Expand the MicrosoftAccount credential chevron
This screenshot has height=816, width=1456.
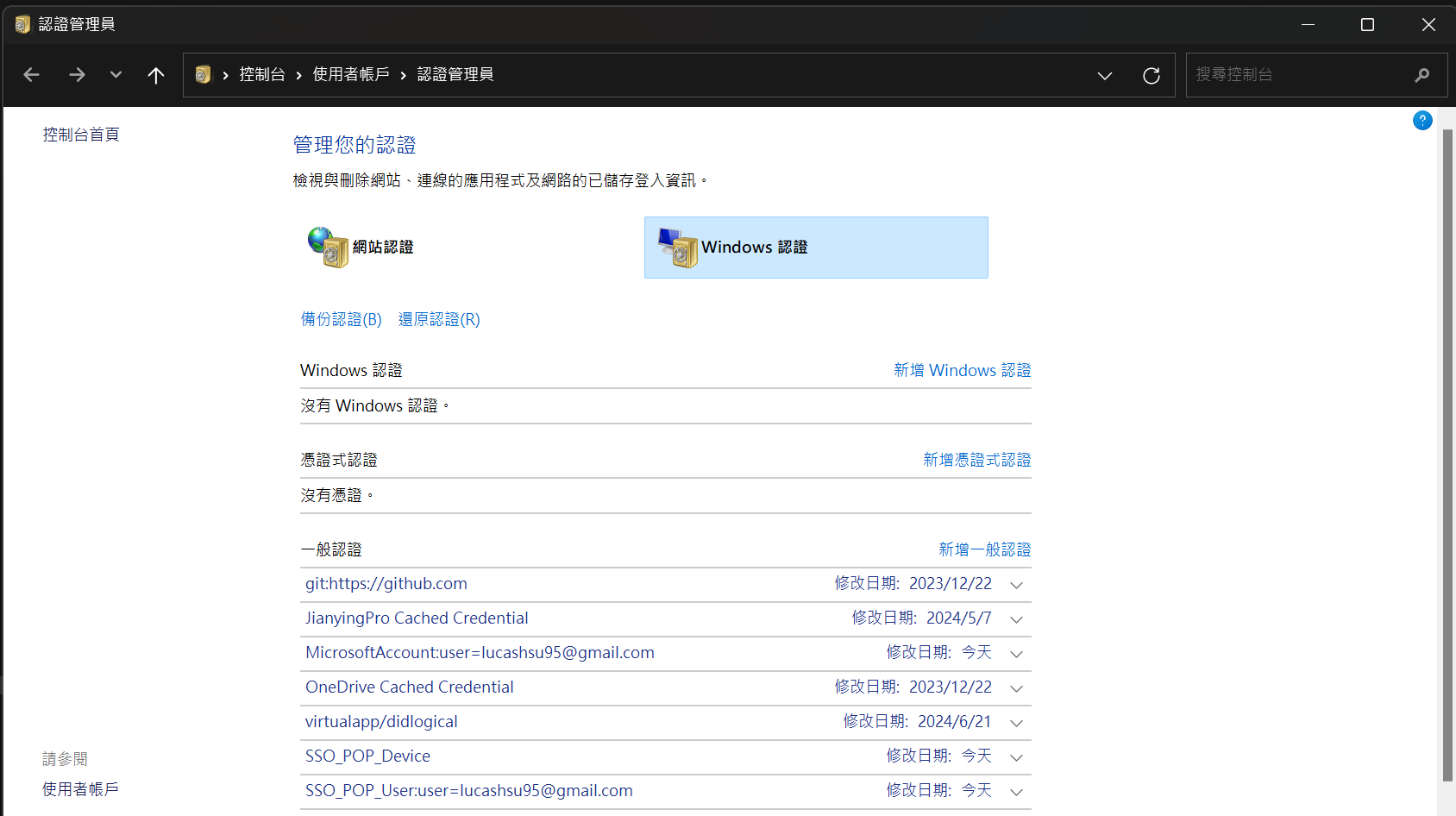pos(1017,654)
